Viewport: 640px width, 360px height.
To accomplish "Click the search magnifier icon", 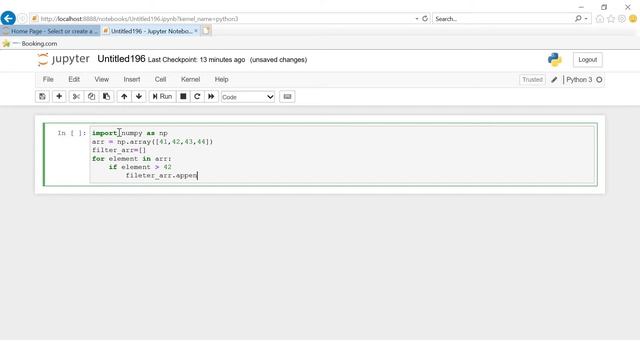I will (x=578, y=18).
